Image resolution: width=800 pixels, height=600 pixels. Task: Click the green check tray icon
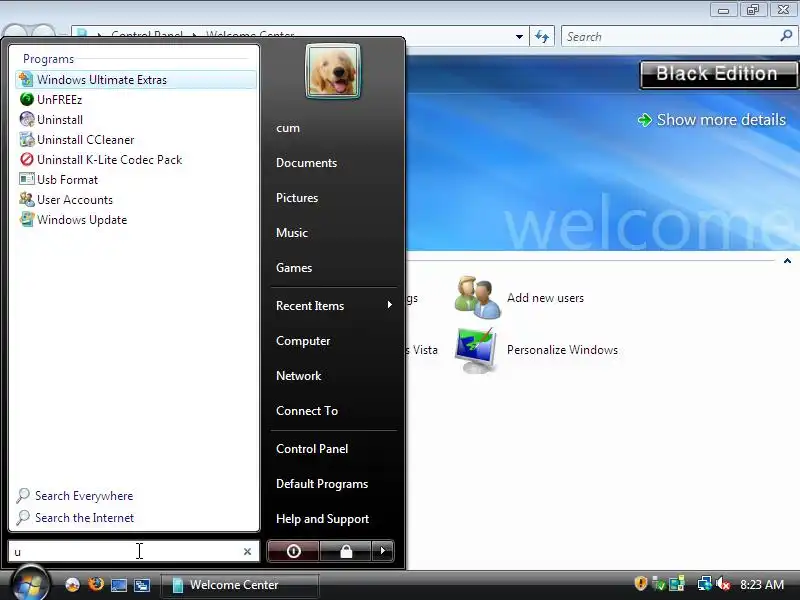point(659,584)
